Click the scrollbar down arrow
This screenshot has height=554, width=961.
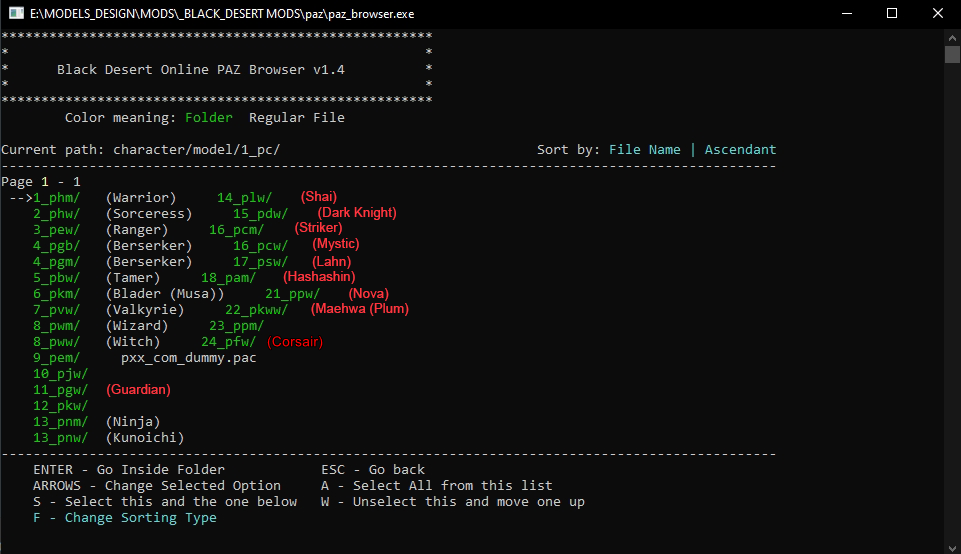pyautogui.click(x=952, y=545)
